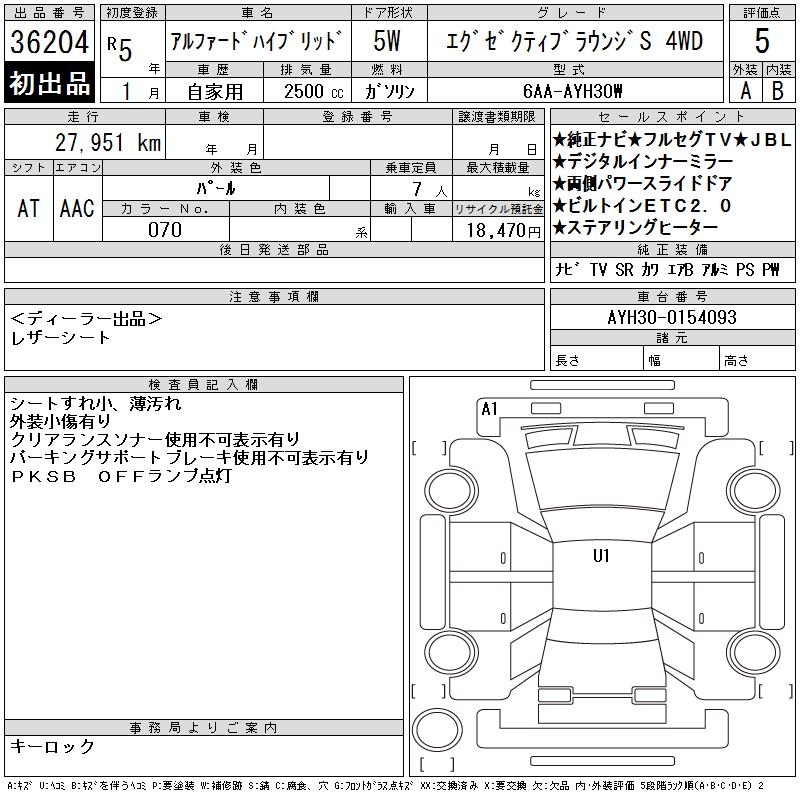Select PKSB OFFランプ点灯 note
Viewport: 800px width, 800px height.
pyautogui.click(x=121, y=476)
